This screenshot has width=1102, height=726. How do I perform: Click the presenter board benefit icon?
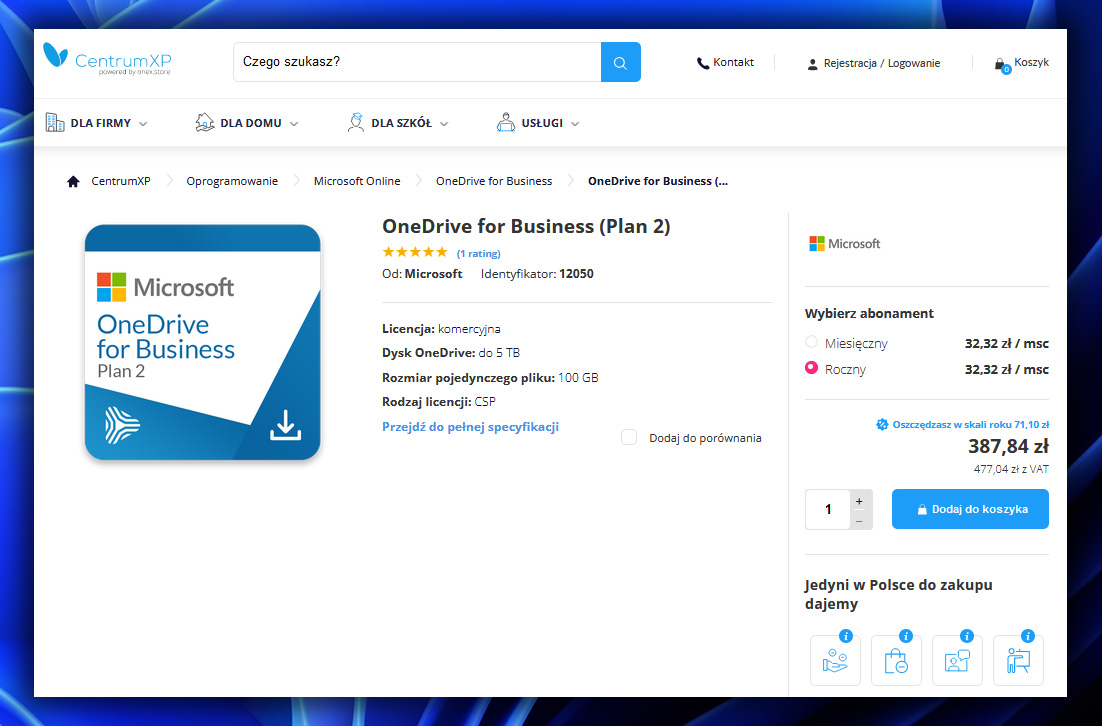[x=1018, y=661]
